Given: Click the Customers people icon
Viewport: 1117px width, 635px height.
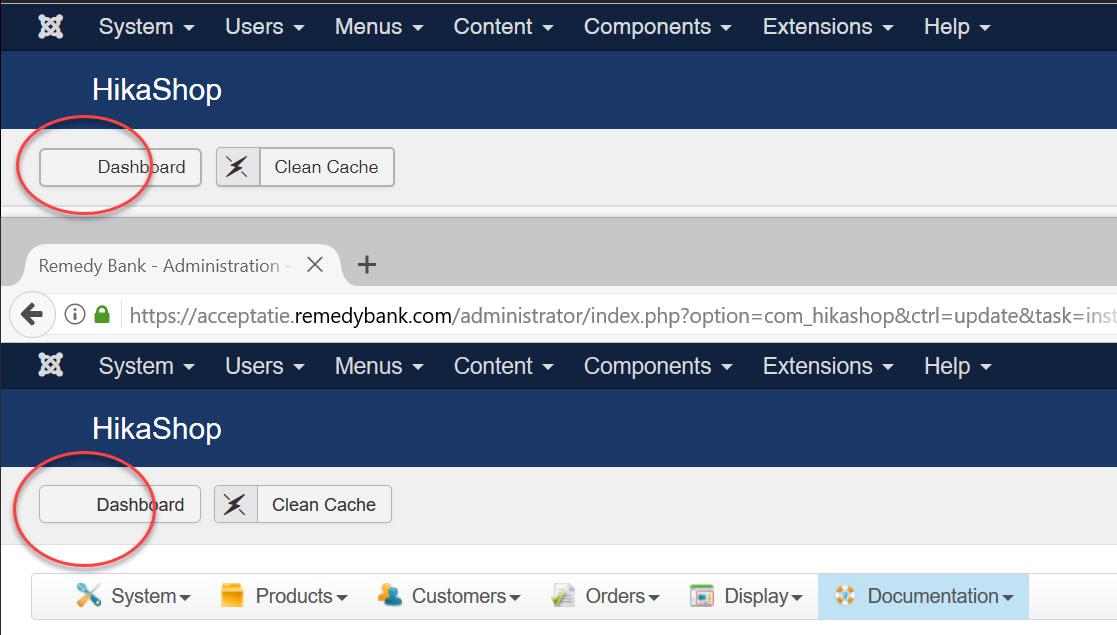Looking at the screenshot, I should [390, 595].
